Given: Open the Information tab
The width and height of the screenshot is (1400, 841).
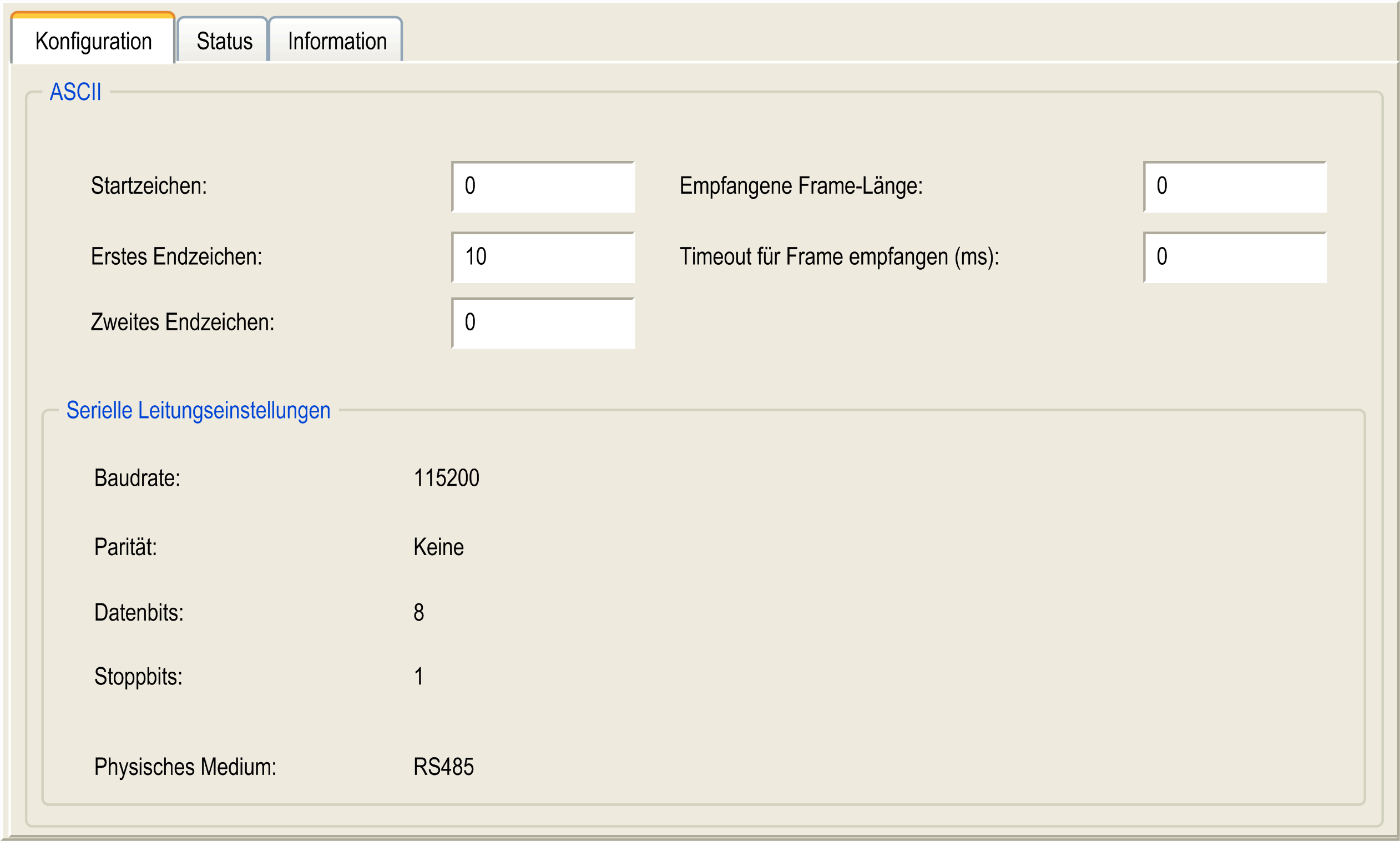Looking at the screenshot, I should click(336, 41).
